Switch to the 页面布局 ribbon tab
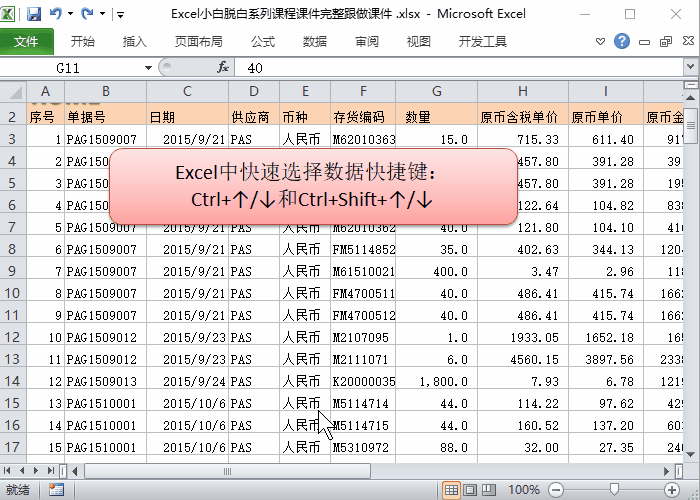The image size is (700, 500). 198,42
